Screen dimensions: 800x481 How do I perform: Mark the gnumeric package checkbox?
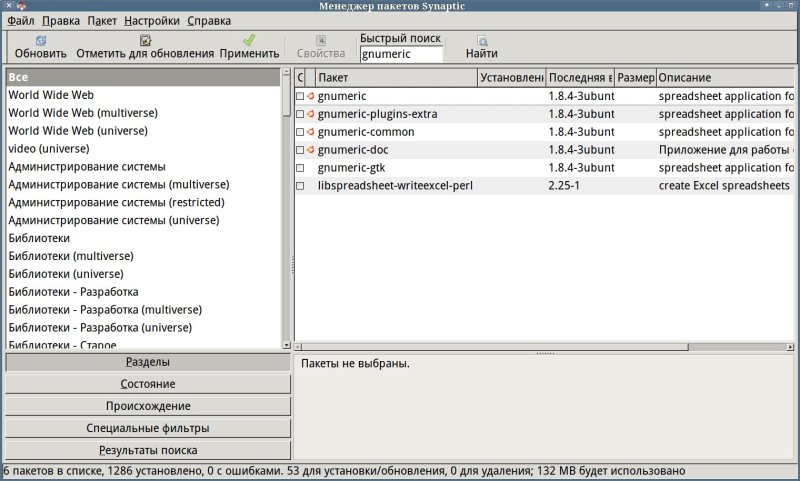pos(300,96)
